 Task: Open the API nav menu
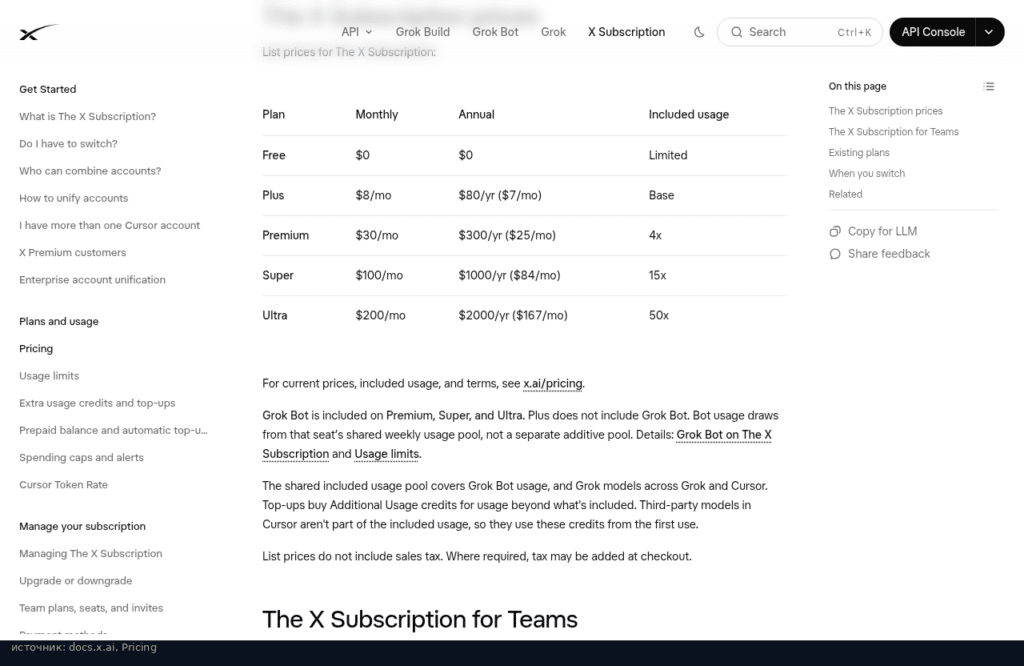coord(357,32)
